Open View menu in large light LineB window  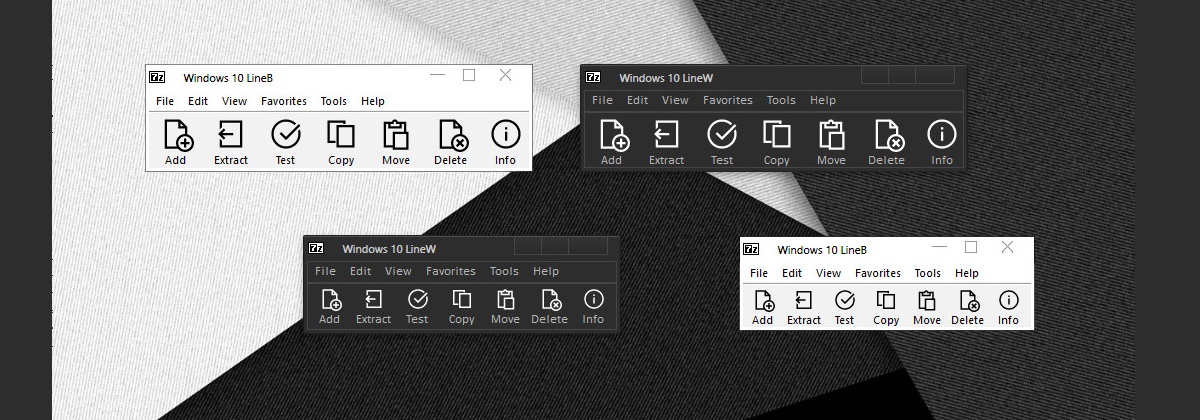[235, 101]
